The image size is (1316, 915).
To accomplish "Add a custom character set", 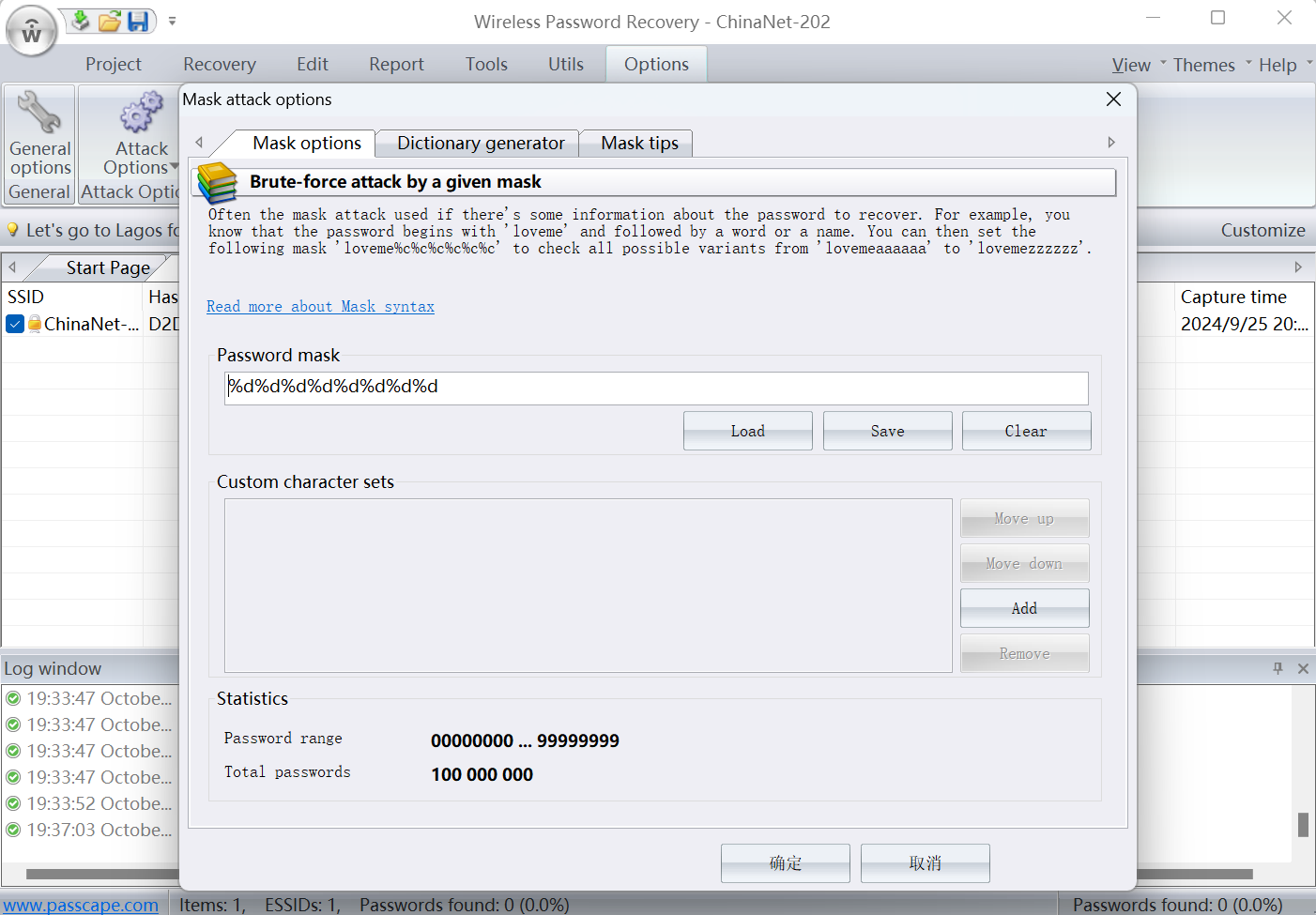I will click(x=1024, y=608).
